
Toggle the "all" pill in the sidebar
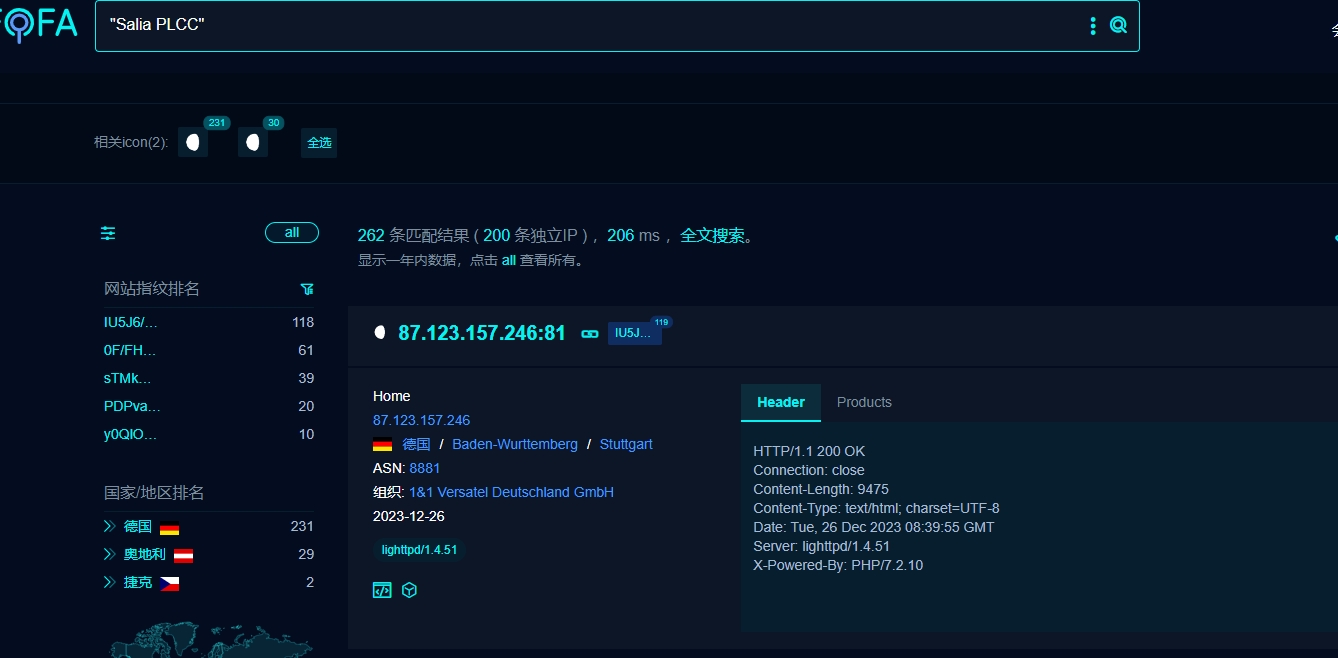[x=291, y=233]
